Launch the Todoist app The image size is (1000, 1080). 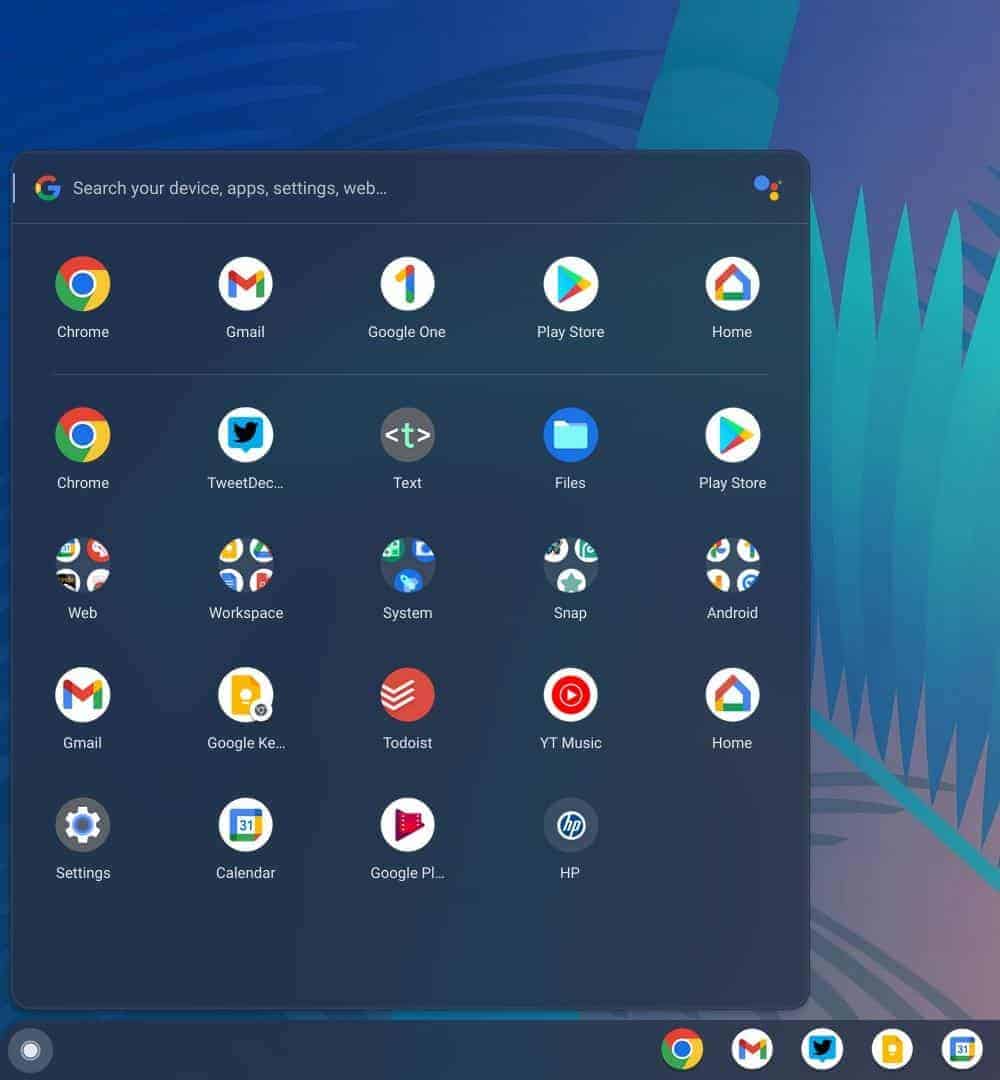pos(407,694)
